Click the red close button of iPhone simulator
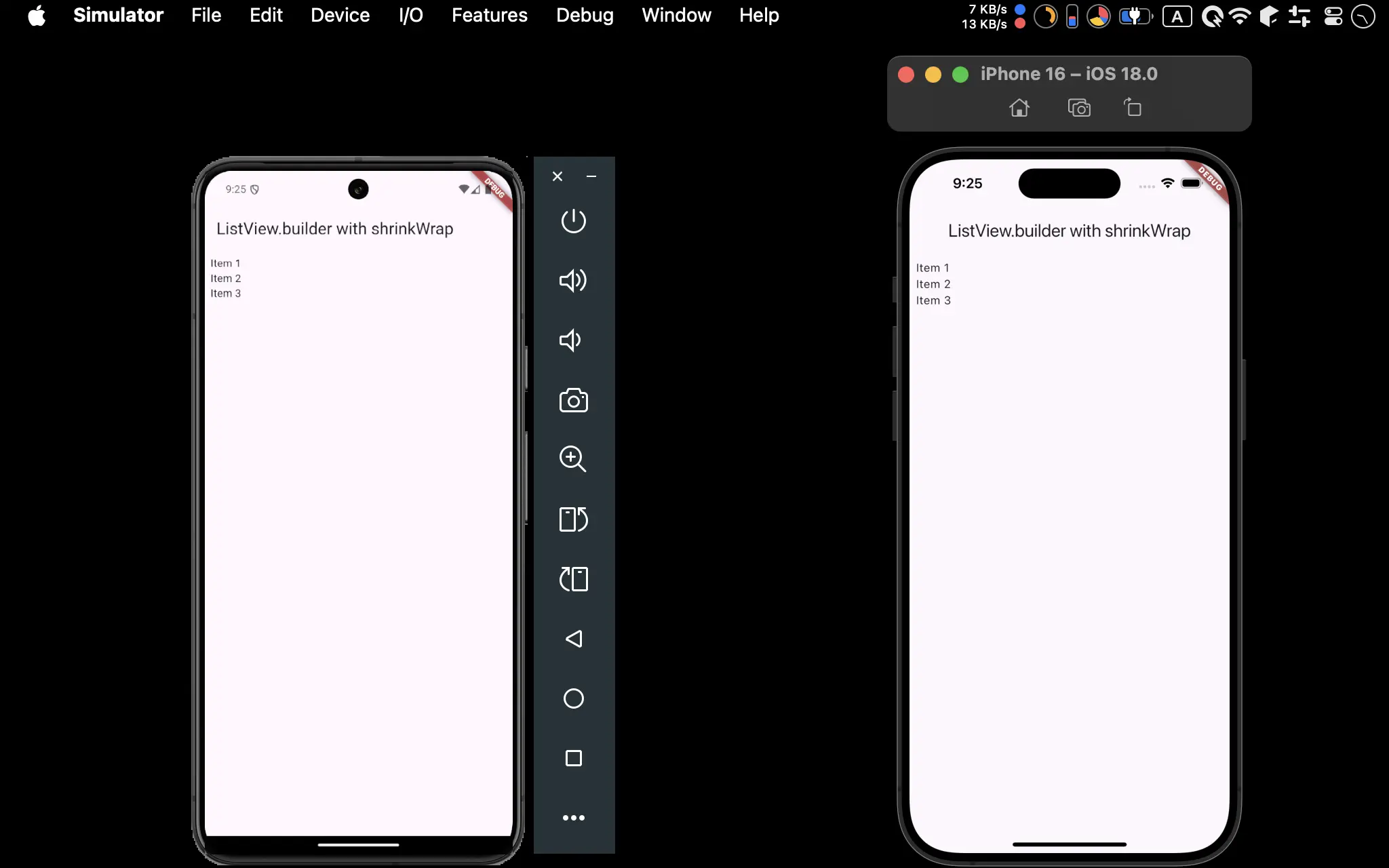Screen dimensions: 1389x868 [906, 75]
